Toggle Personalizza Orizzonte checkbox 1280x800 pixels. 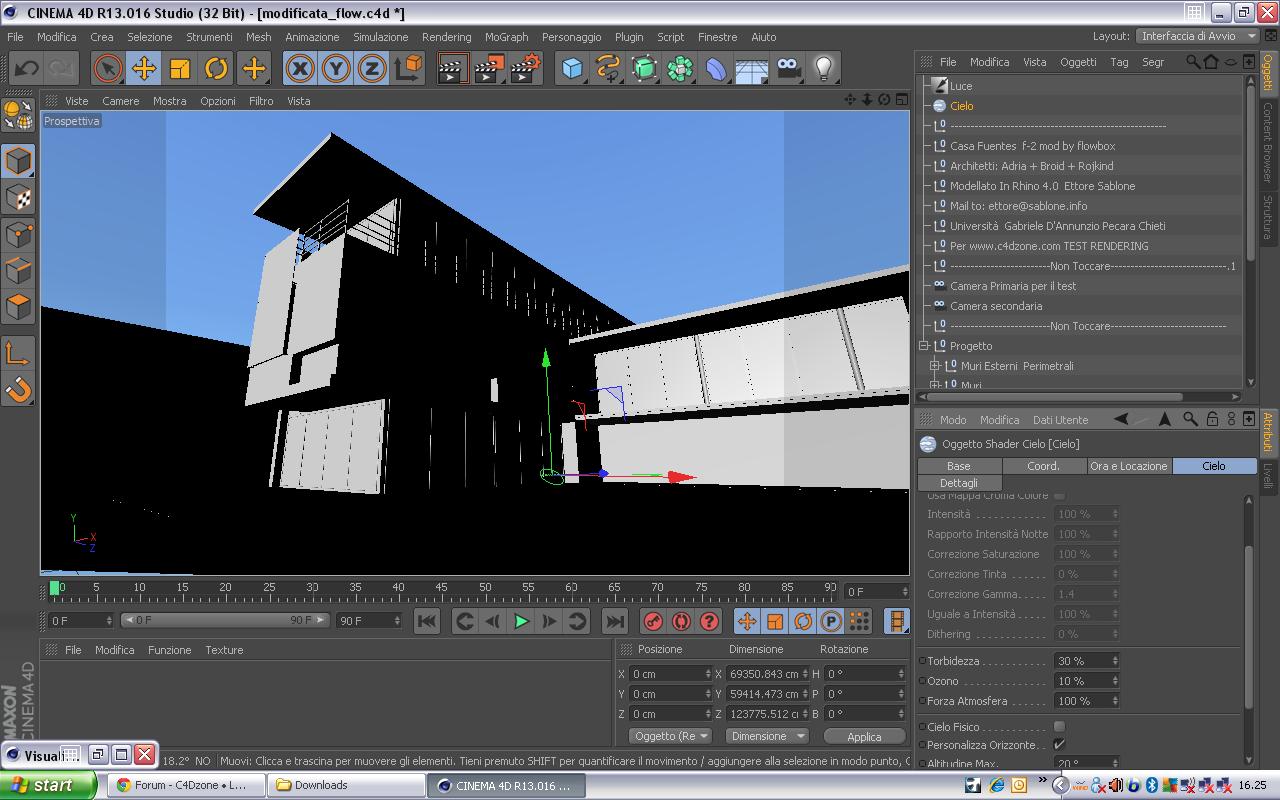pos(1059,745)
